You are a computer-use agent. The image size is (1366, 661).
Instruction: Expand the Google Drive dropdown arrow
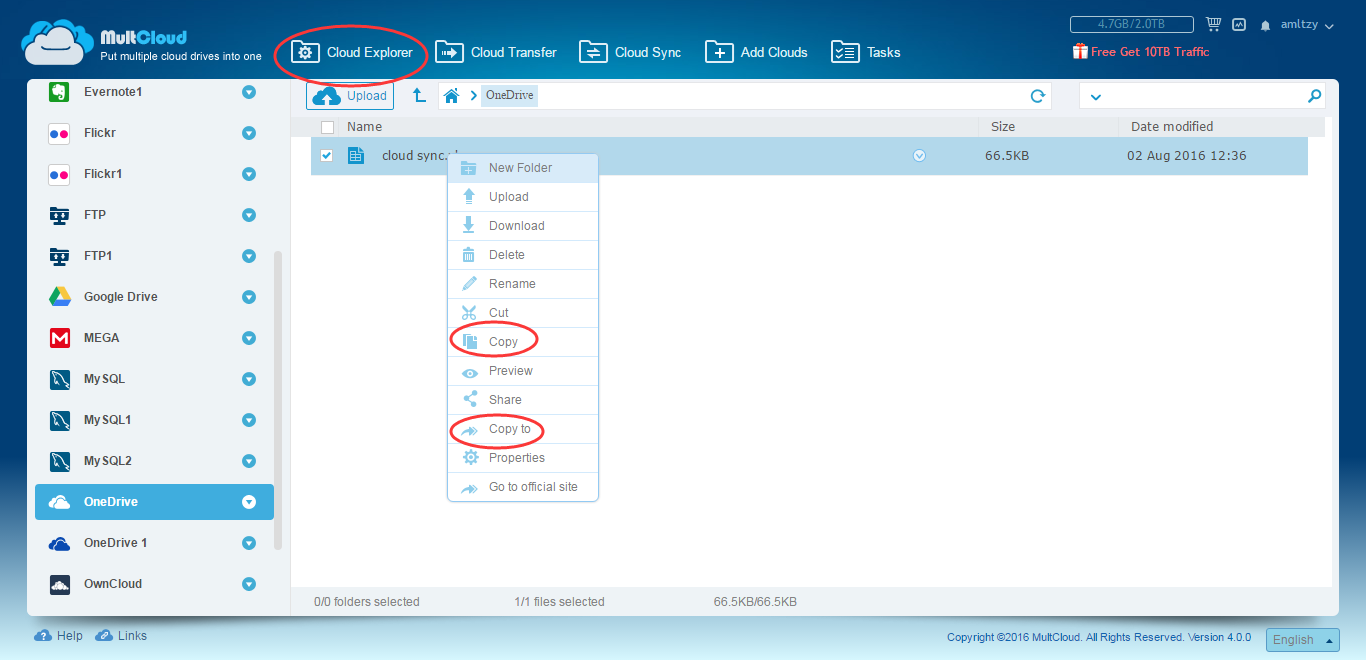click(x=249, y=297)
